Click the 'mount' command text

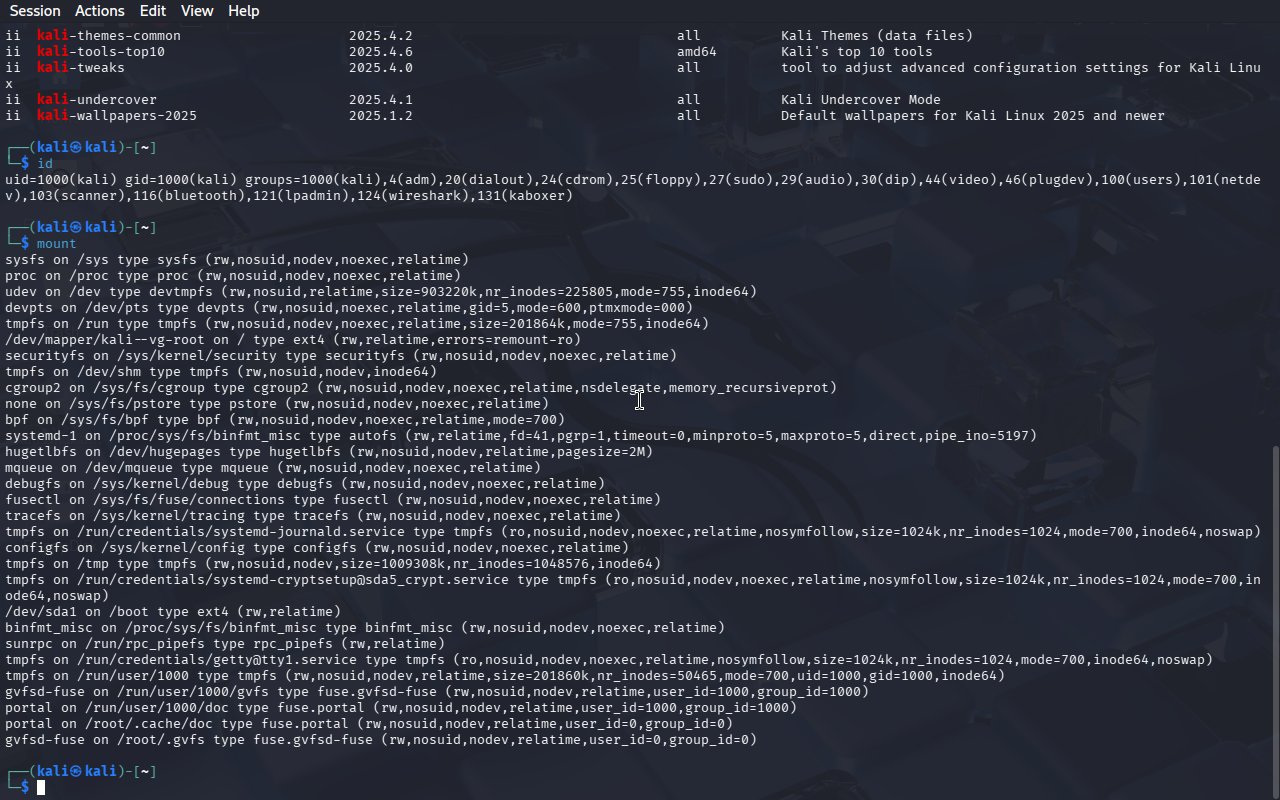(x=57, y=244)
